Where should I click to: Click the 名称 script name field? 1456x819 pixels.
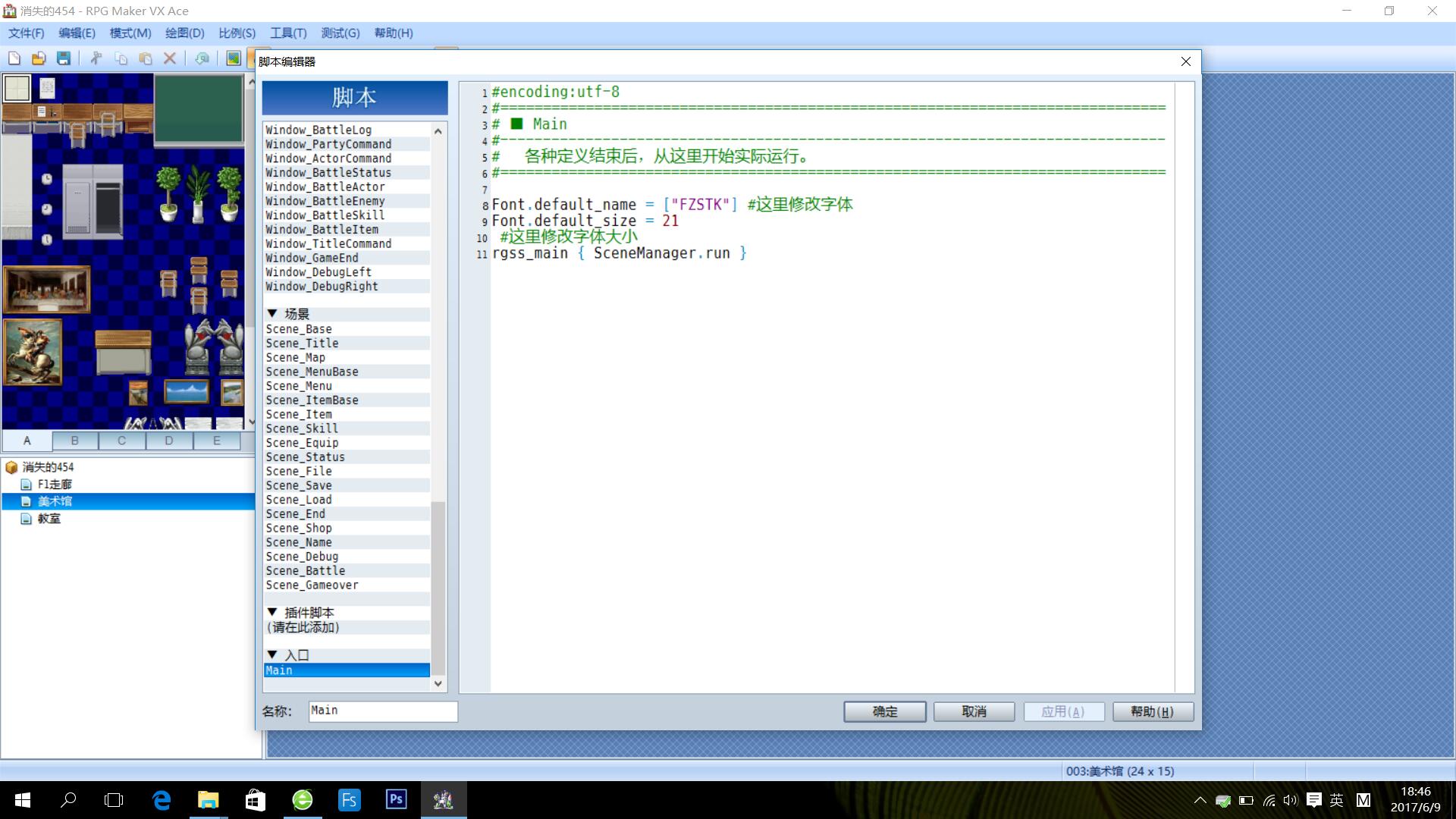coord(383,711)
